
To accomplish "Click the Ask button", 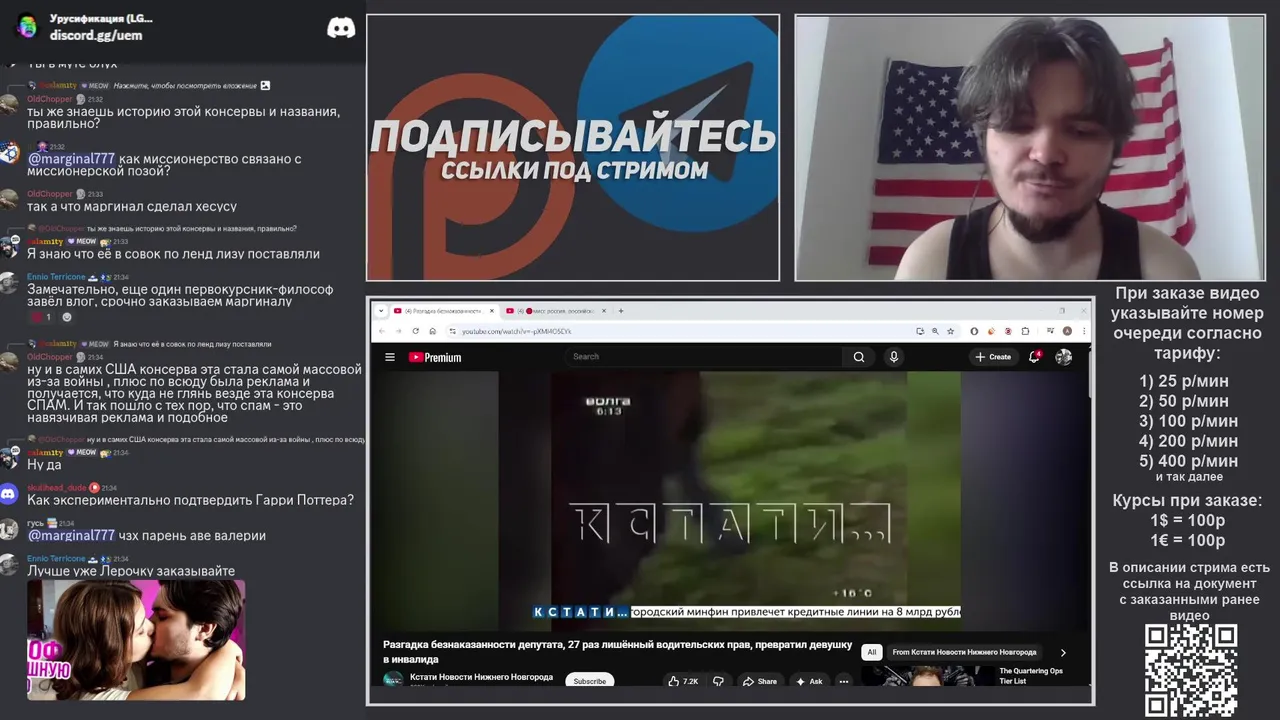I will point(808,681).
